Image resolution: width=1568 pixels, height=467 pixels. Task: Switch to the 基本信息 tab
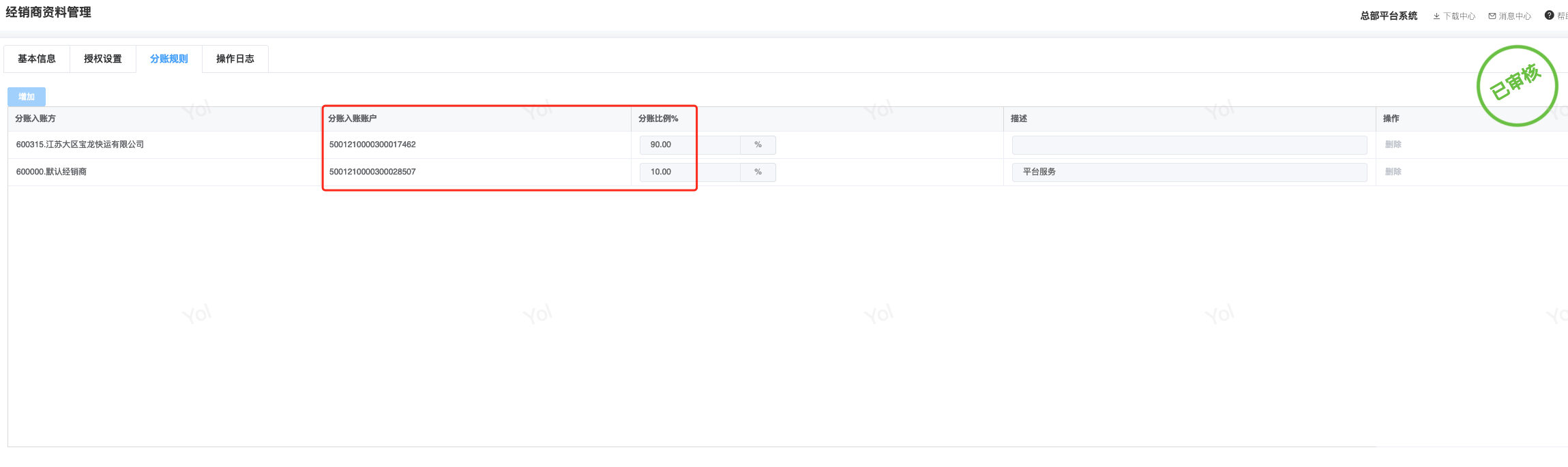pos(37,59)
